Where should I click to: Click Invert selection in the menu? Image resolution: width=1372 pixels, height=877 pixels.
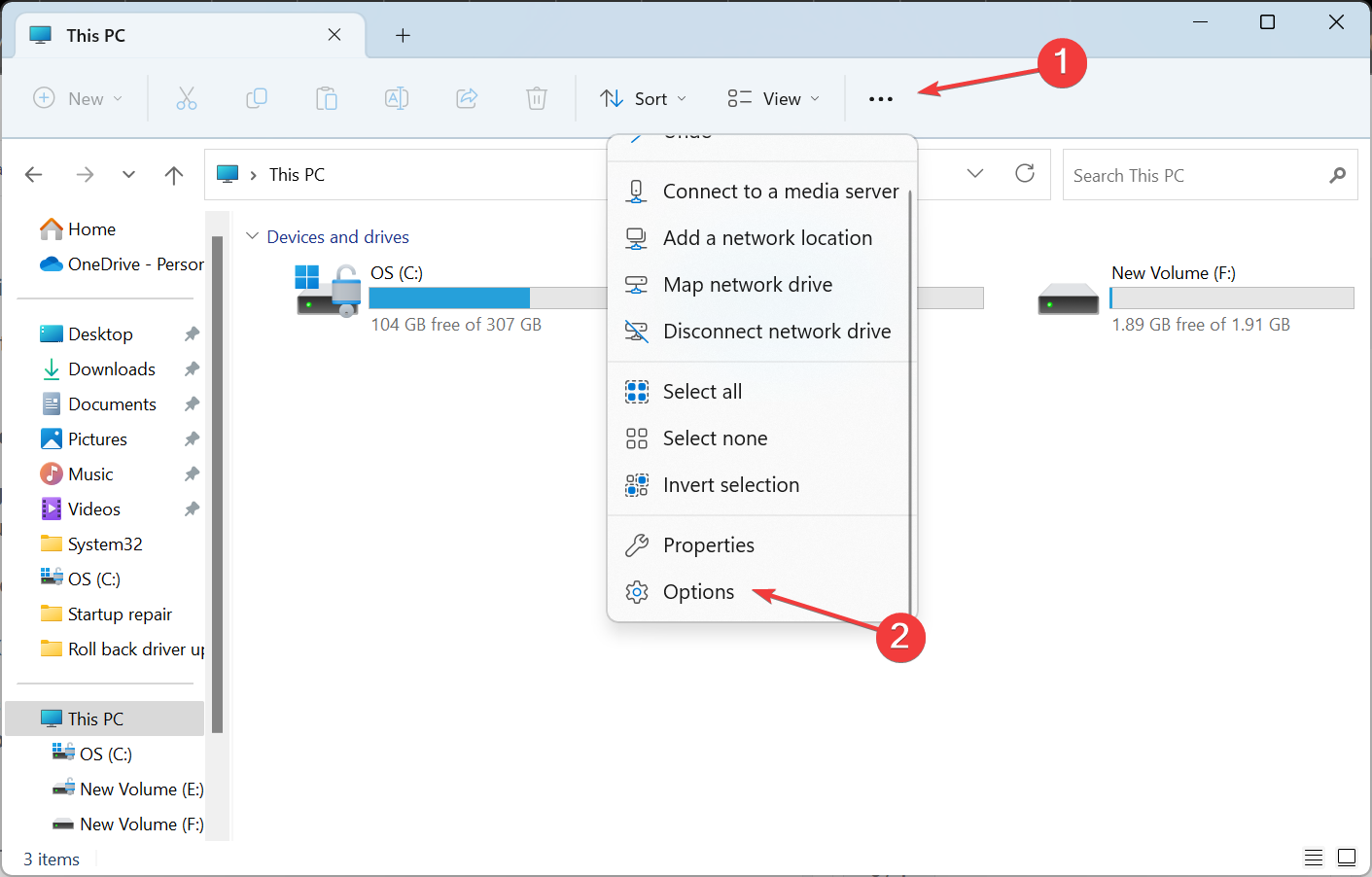click(731, 484)
